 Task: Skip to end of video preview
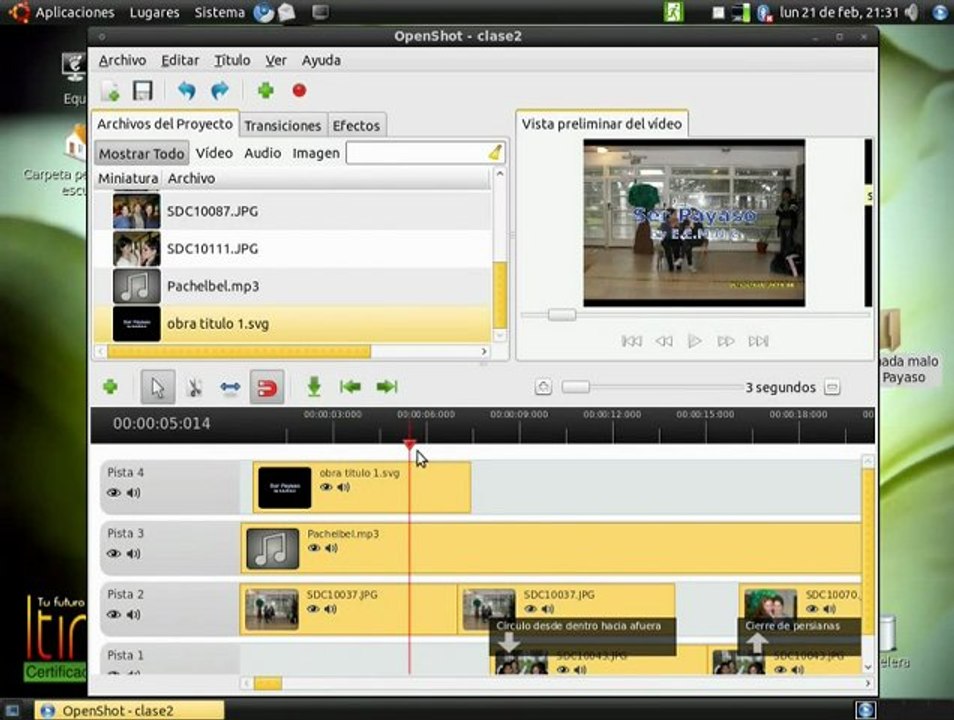tap(758, 341)
